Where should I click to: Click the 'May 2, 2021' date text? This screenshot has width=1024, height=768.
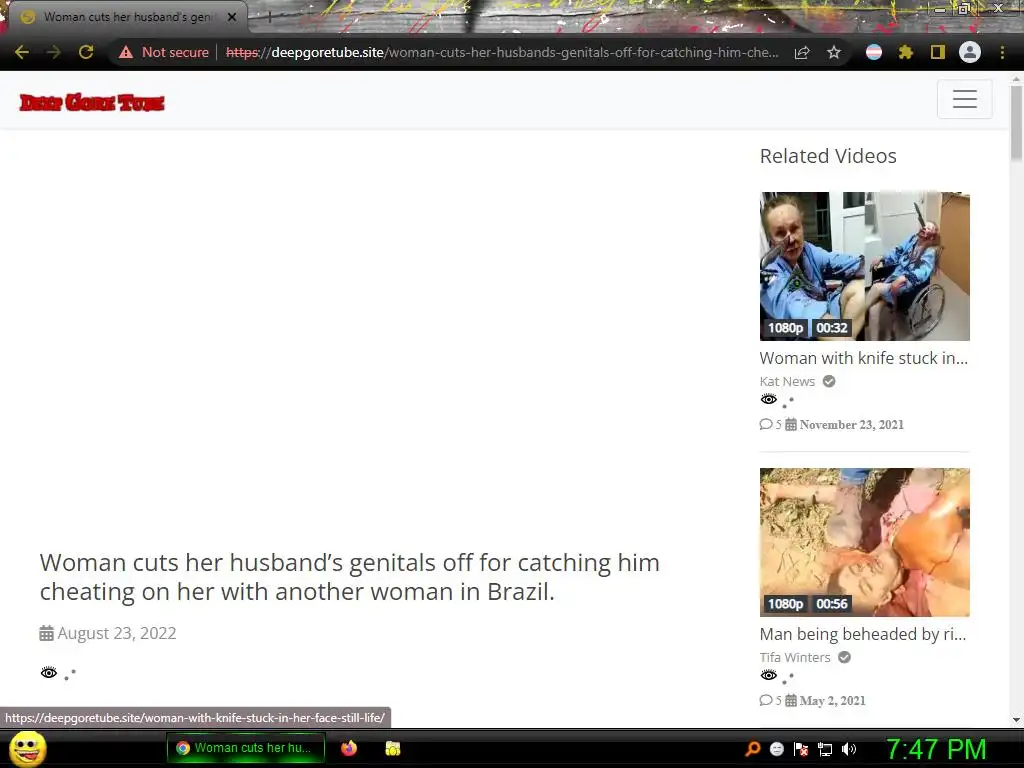point(833,701)
